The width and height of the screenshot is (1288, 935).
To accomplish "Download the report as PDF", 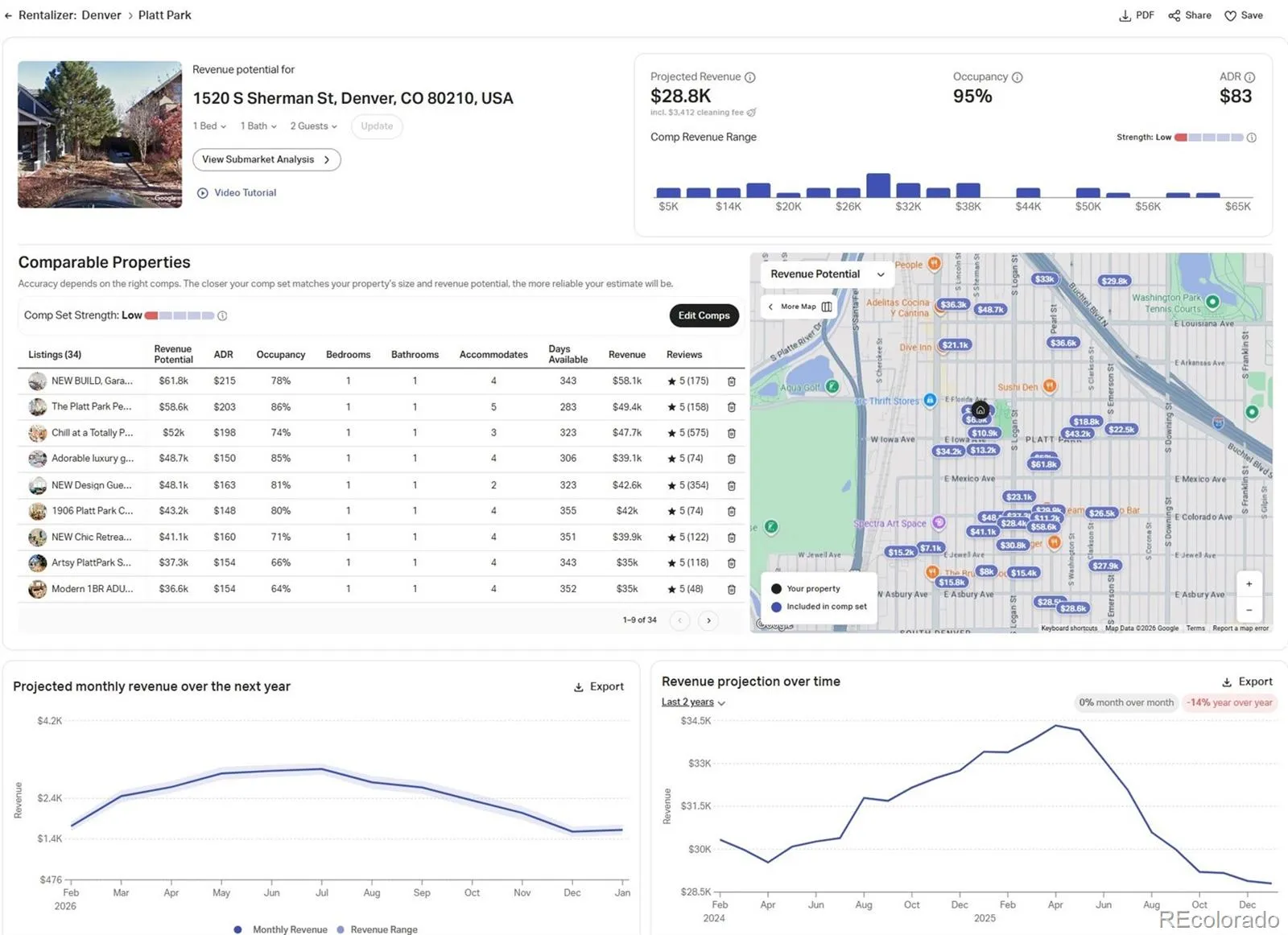I will (x=1136, y=15).
